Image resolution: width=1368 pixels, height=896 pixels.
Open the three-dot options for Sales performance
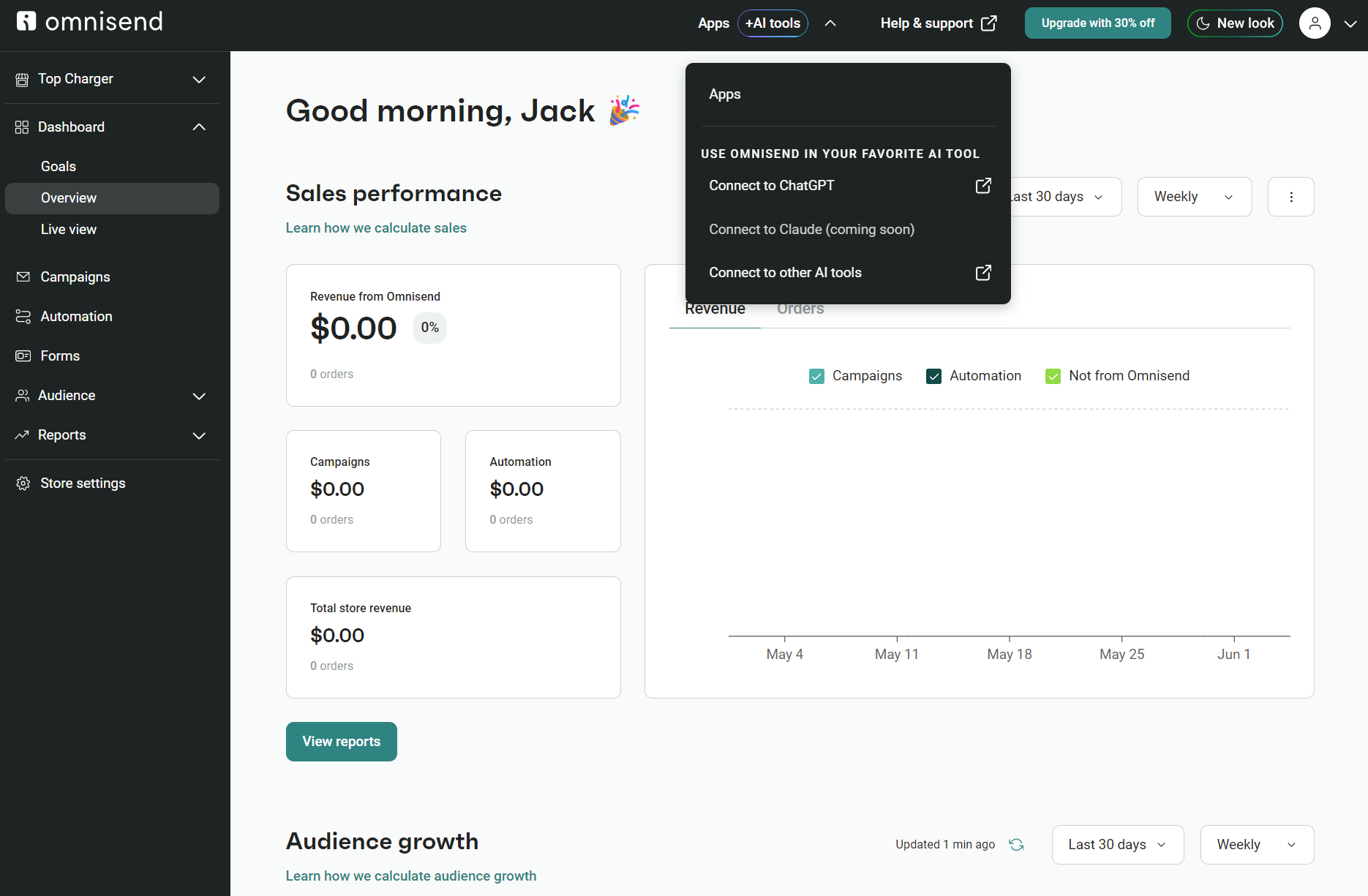[x=1291, y=197]
